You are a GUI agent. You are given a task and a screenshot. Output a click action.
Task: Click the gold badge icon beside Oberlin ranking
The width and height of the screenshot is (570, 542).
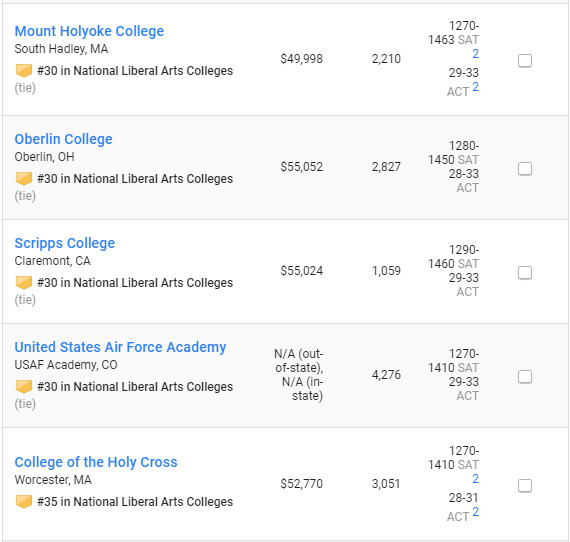(x=24, y=178)
